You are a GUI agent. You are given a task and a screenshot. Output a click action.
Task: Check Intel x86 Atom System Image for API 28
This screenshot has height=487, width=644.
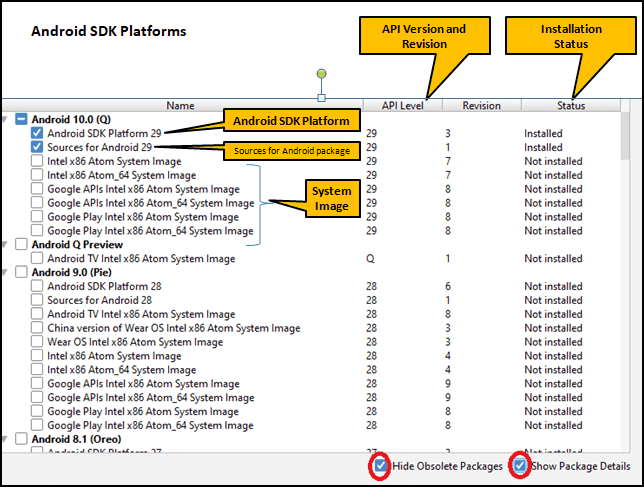pos(37,356)
